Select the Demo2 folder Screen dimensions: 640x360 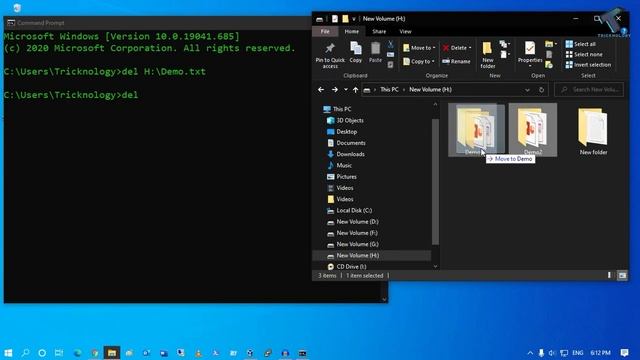click(533, 130)
